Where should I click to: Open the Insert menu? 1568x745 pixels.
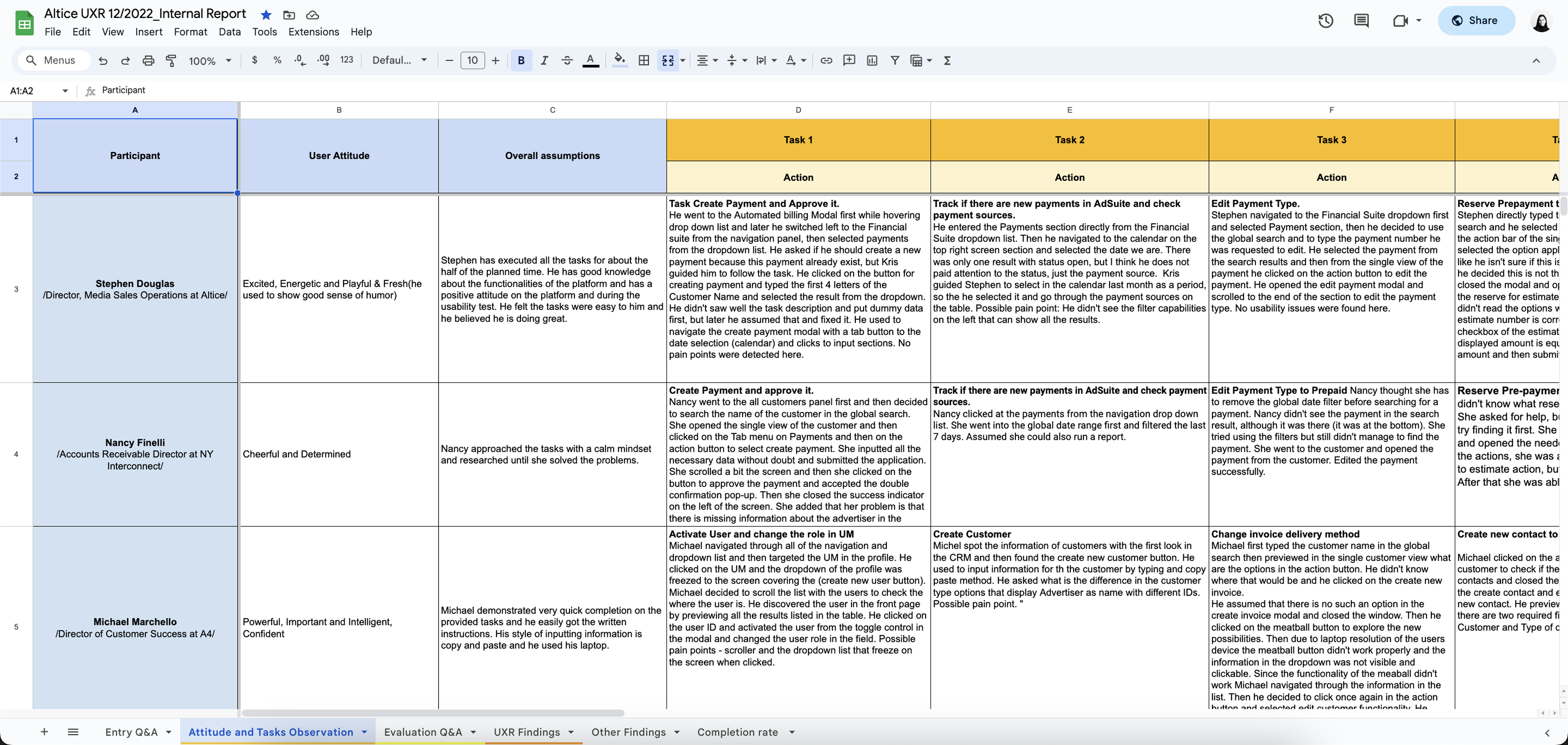click(x=149, y=31)
